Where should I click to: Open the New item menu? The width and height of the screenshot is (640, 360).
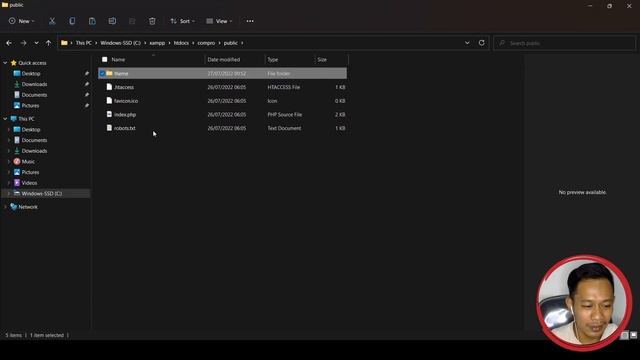pyautogui.click(x=22, y=21)
